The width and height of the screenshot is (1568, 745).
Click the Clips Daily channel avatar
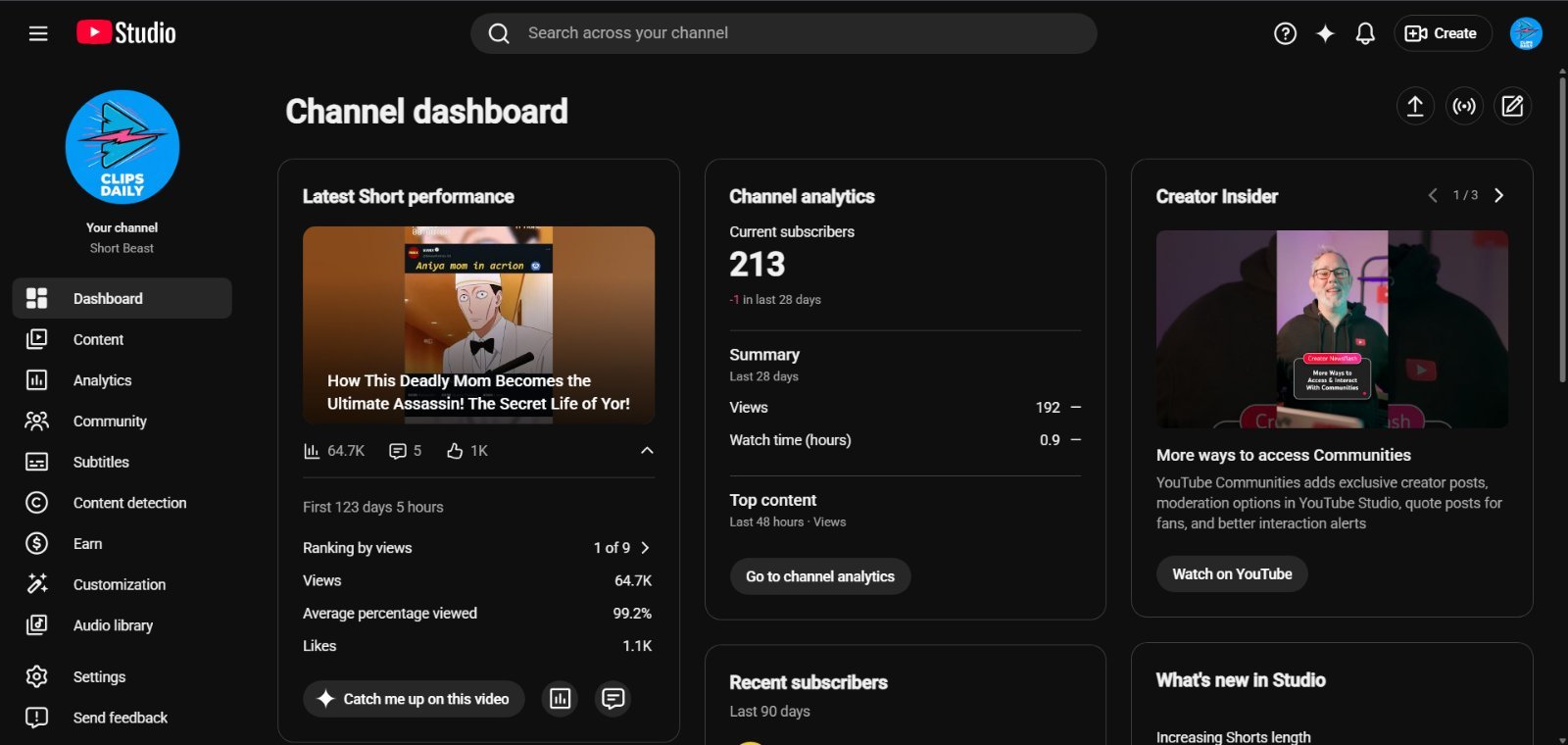click(x=122, y=147)
